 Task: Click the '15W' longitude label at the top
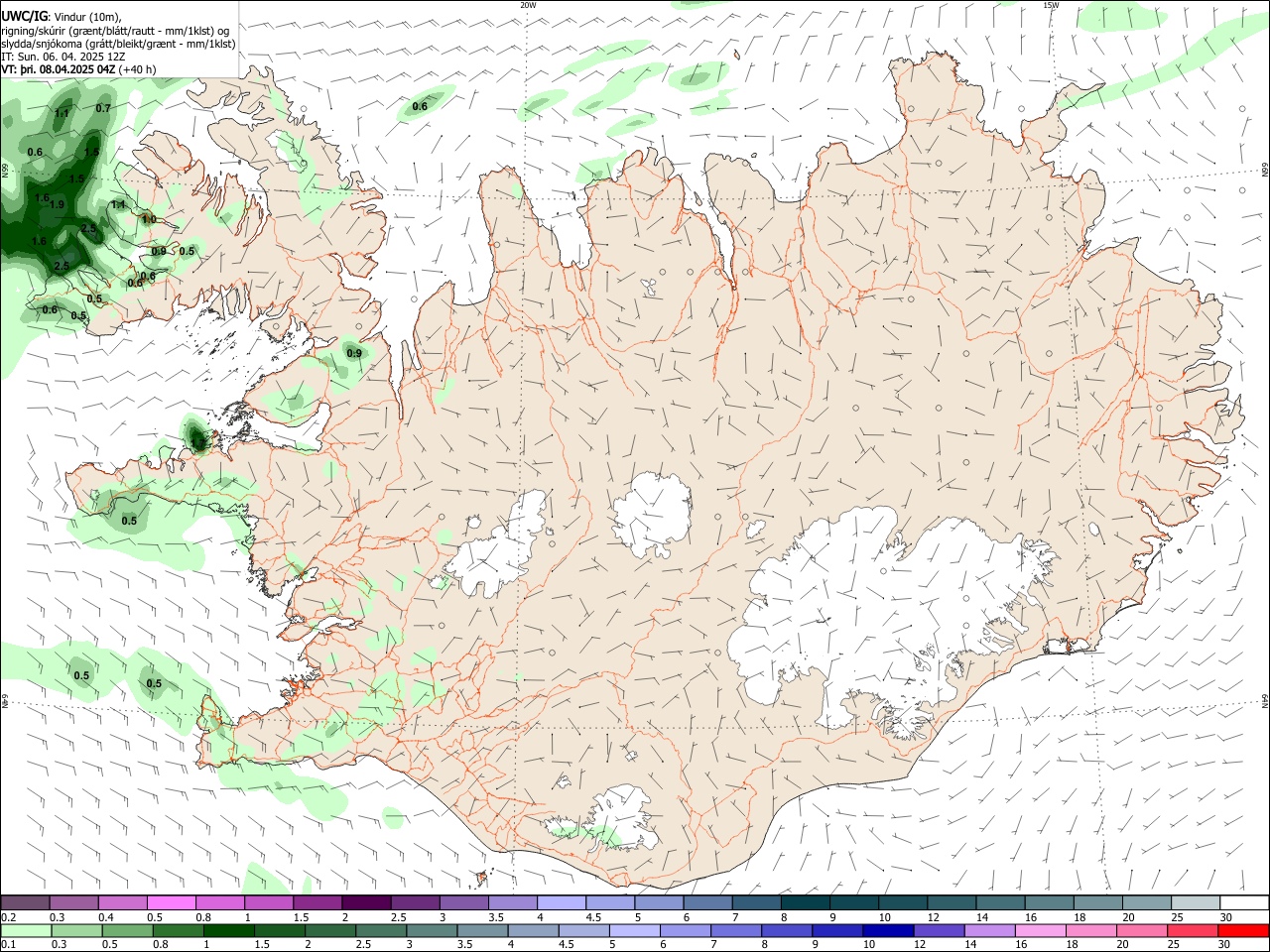1051,5
